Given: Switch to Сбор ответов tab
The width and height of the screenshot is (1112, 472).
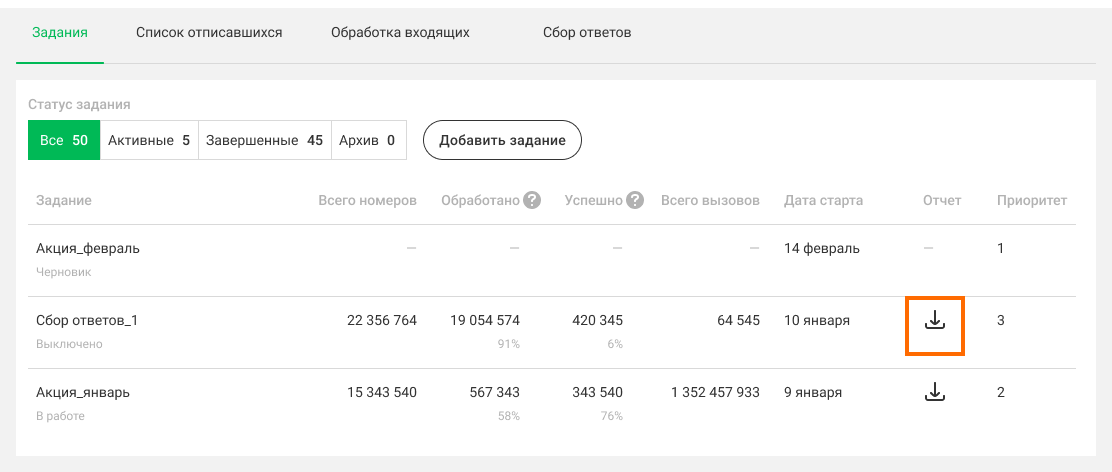Looking at the screenshot, I should point(587,33).
